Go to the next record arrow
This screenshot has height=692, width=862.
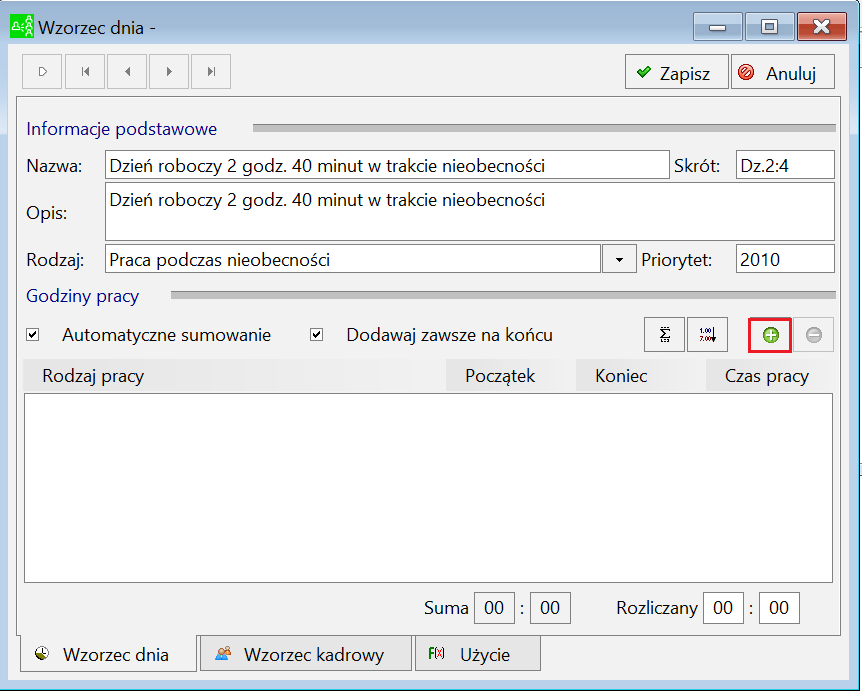point(169,71)
